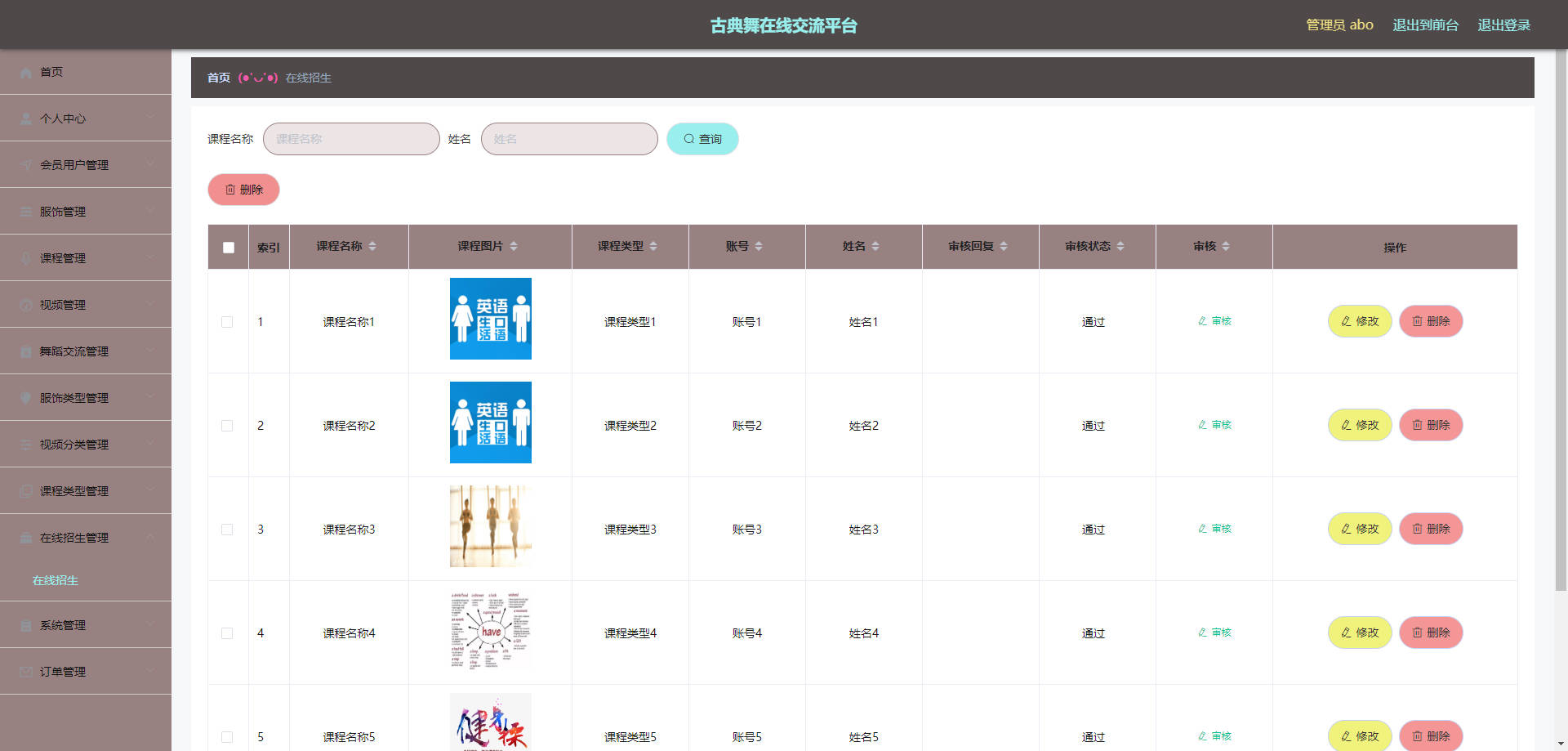Click the batch 删除 button above table
Image resolution: width=1568 pixels, height=751 pixels.
pyautogui.click(x=243, y=190)
